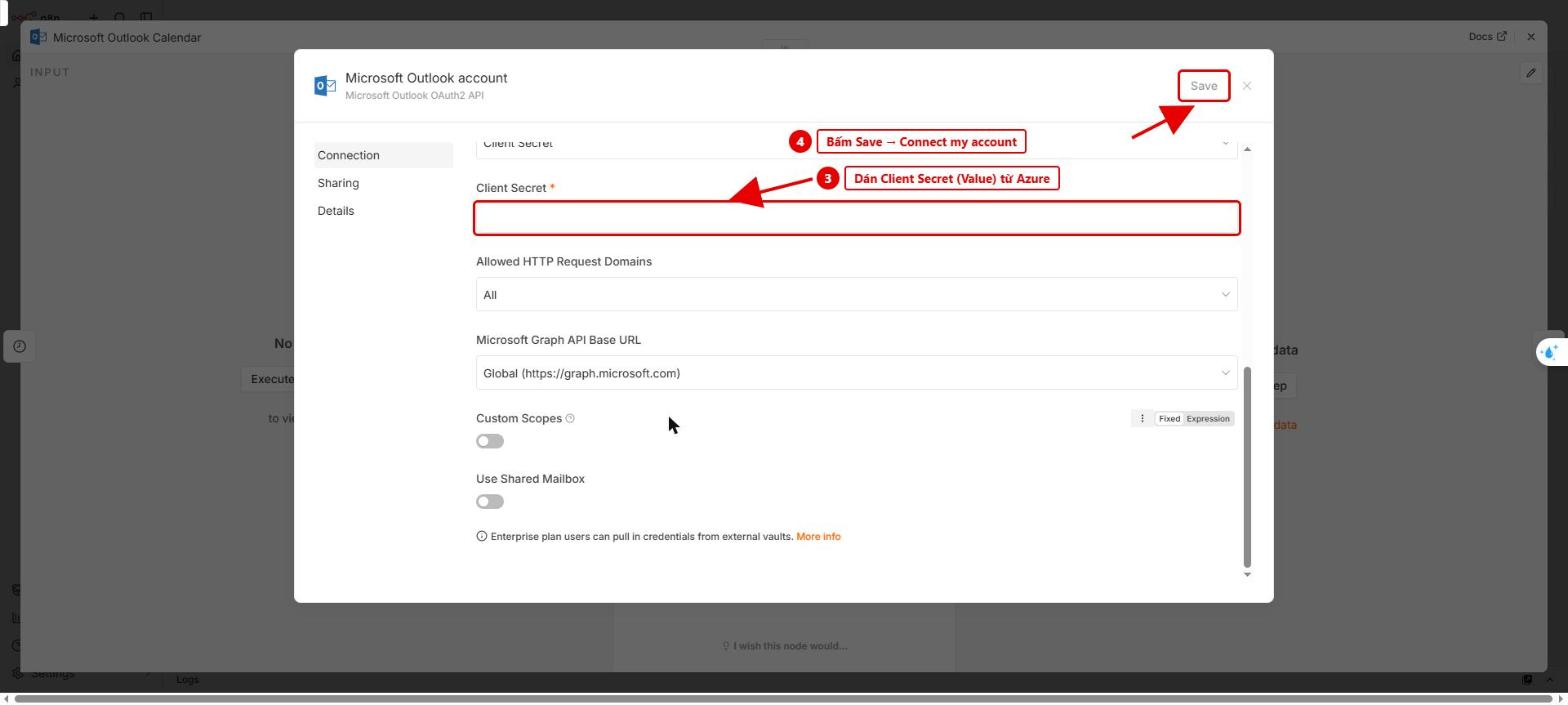Click the Outlook Calendar node icon
Viewport: 1568px width, 705px height.
click(x=38, y=37)
